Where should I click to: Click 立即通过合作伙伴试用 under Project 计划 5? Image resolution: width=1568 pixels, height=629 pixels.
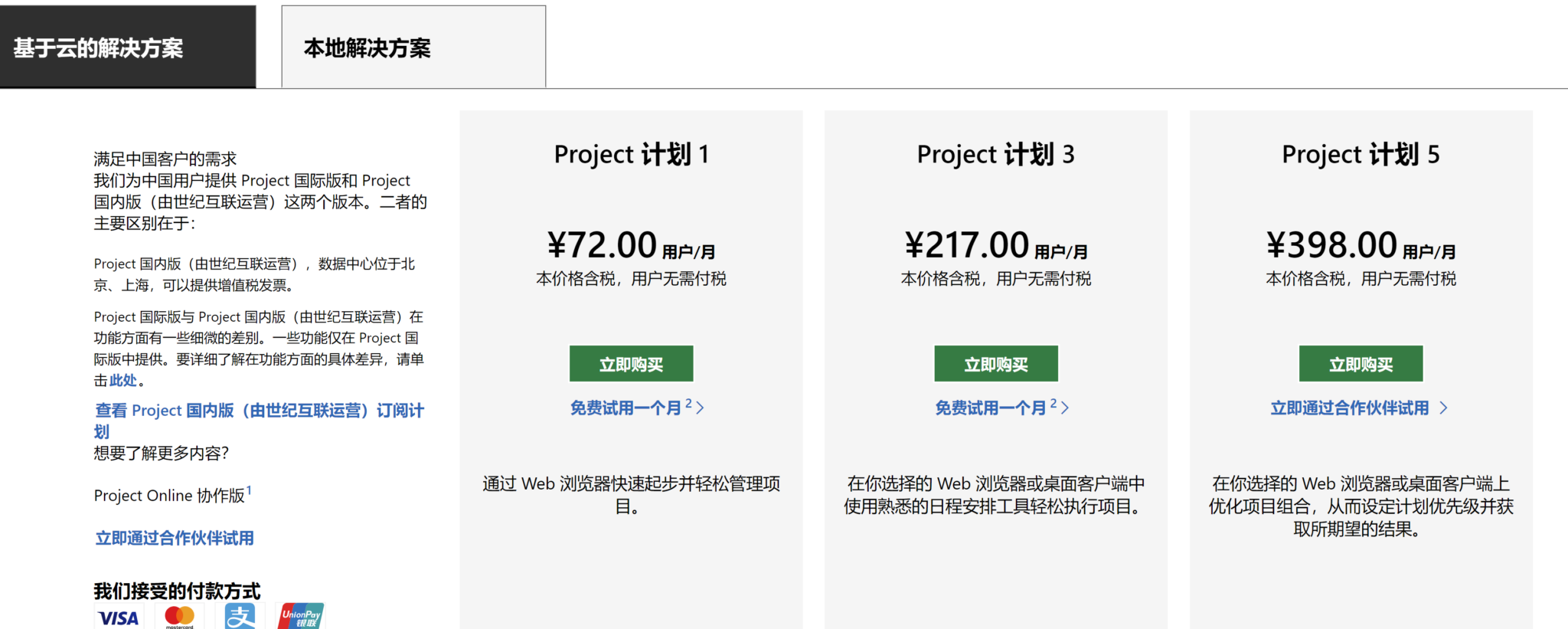pyautogui.click(x=1351, y=408)
